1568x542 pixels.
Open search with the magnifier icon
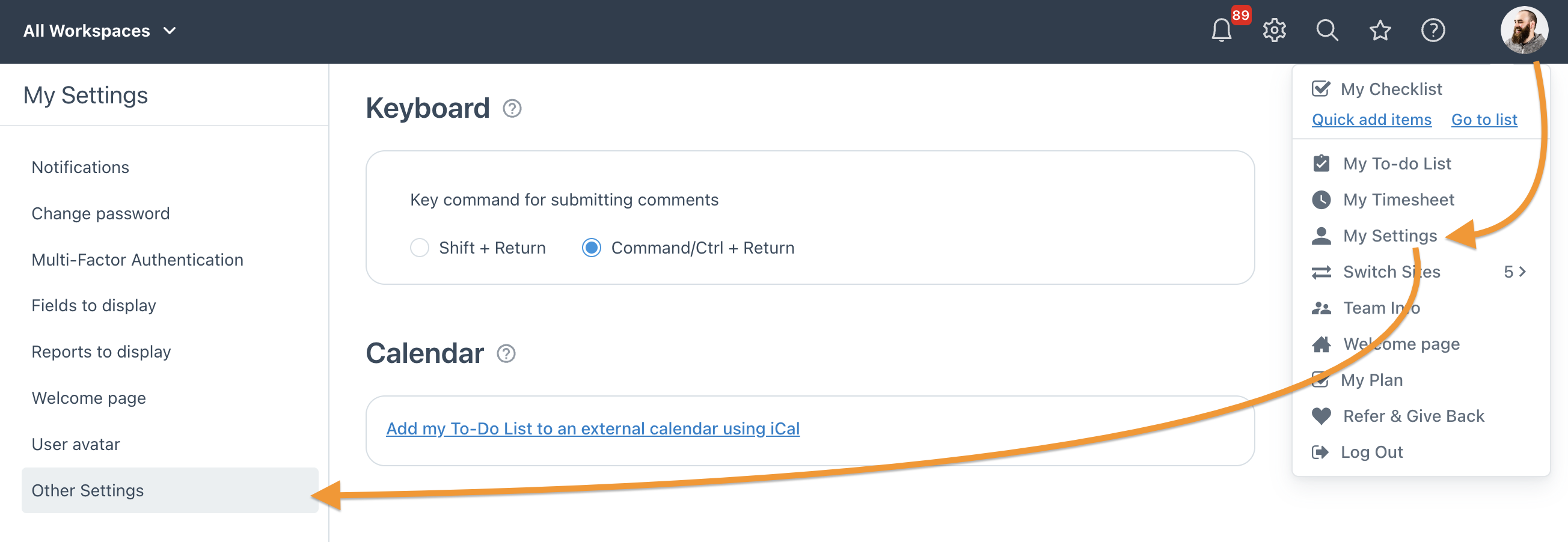point(1327,31)
